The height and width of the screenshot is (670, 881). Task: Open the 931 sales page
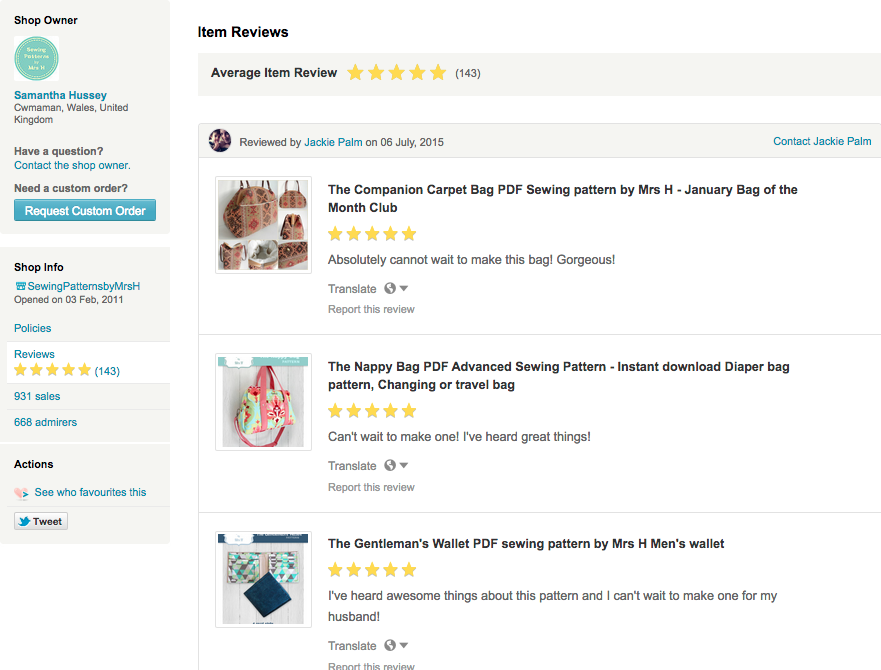pyautogui.click(x=37, y=397)
